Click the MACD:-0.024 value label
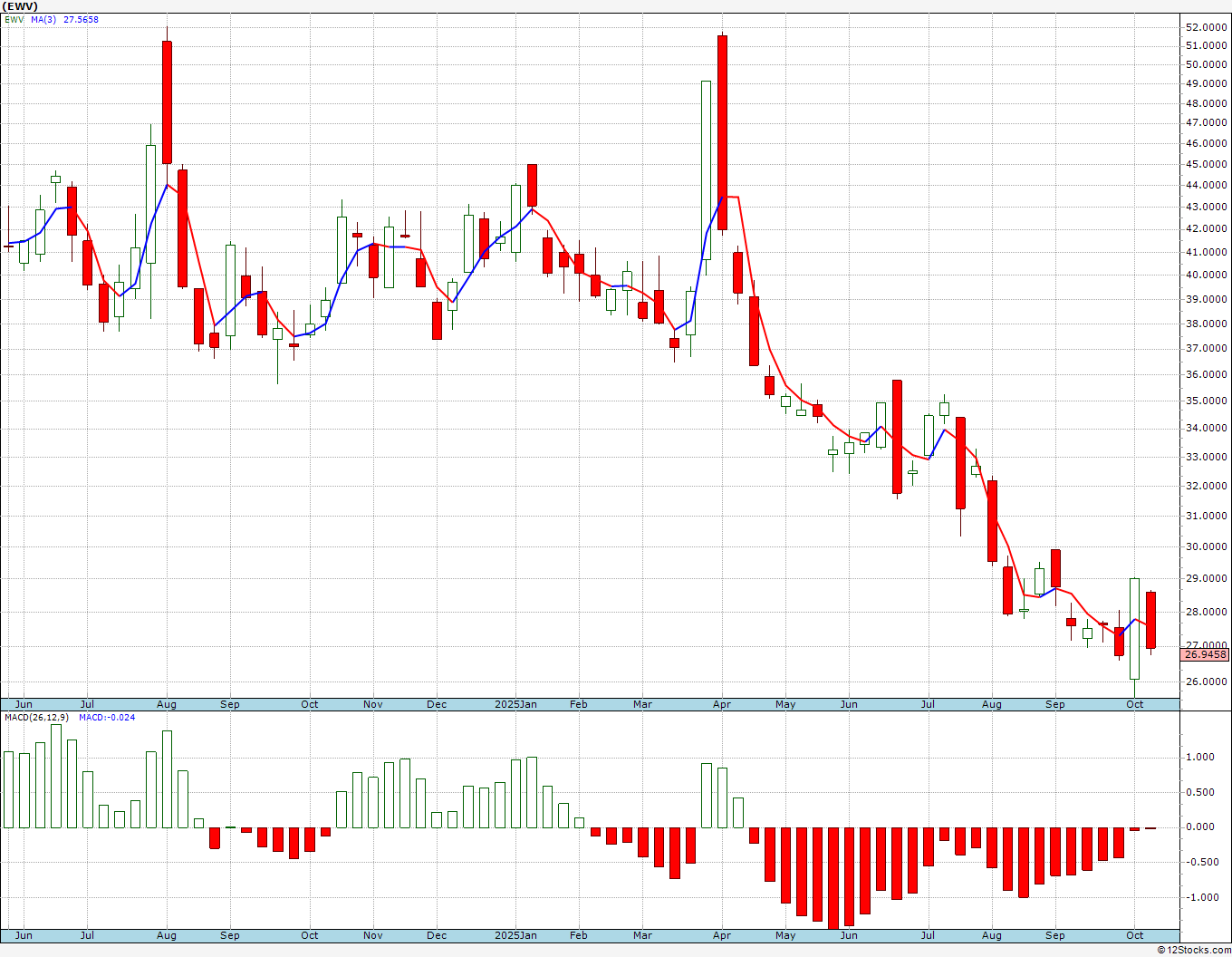The height and width of the screenshot is (957, 1232). click(107, 718)
